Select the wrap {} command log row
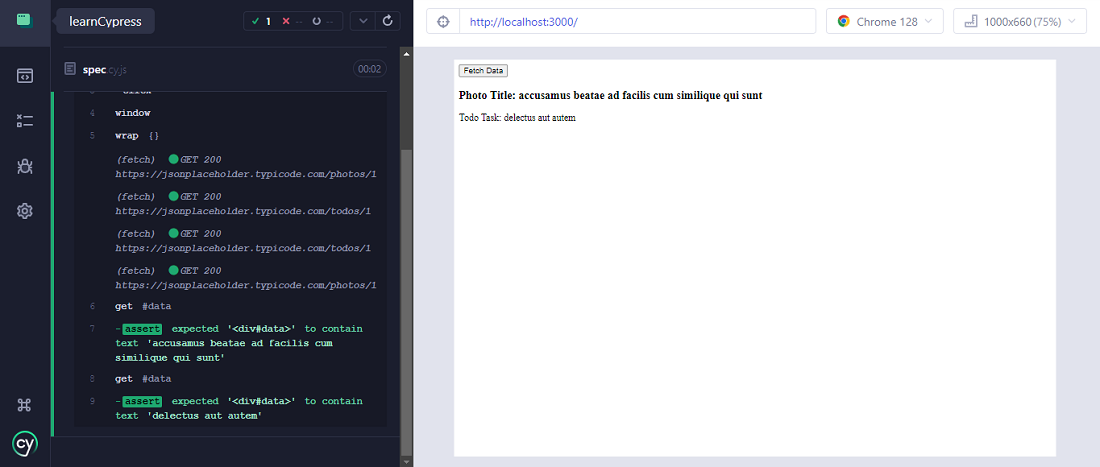The height and width of the screenshot is (467, 1100). [x=230, y=135]
